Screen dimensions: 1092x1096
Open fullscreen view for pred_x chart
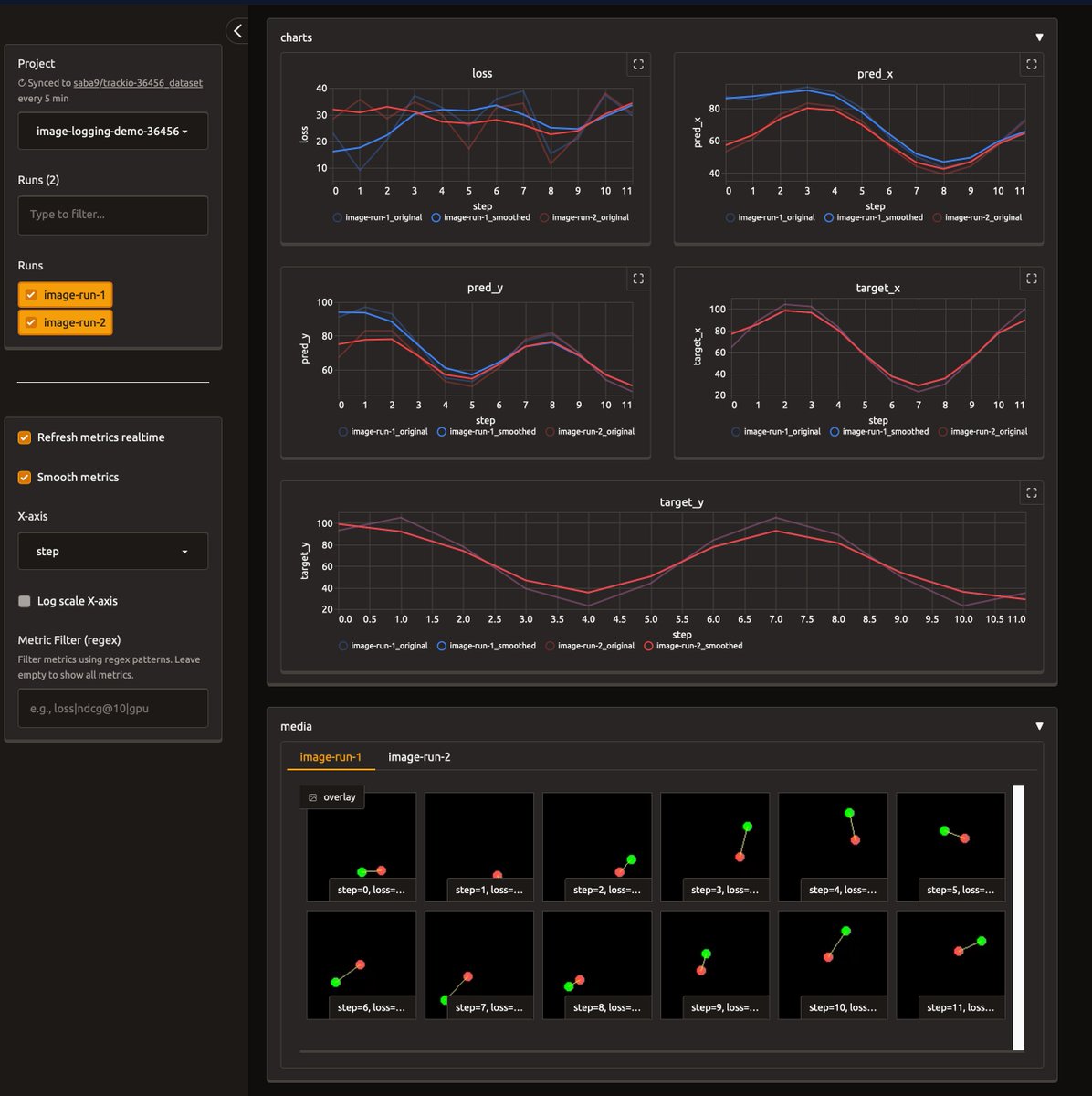point(1031,65)
